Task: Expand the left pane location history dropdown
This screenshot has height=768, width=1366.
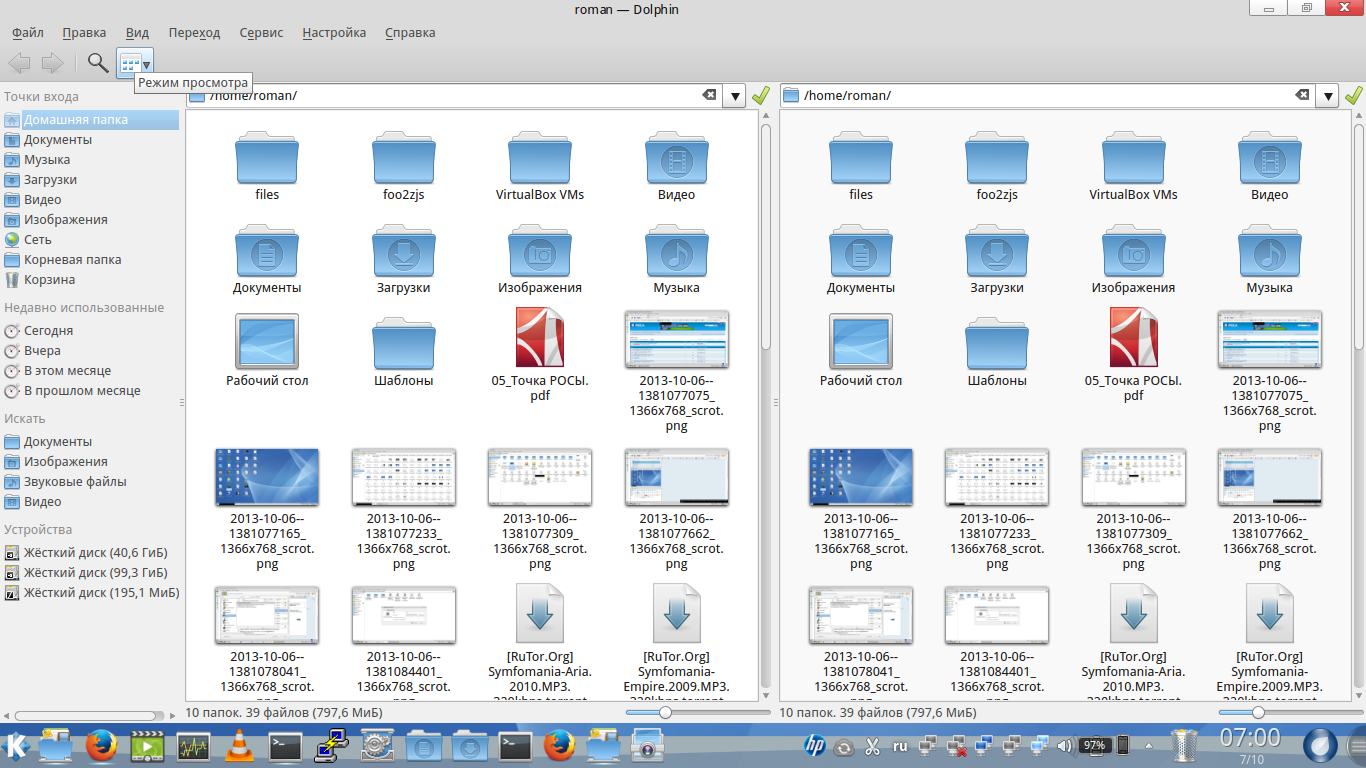Action: 734,96
